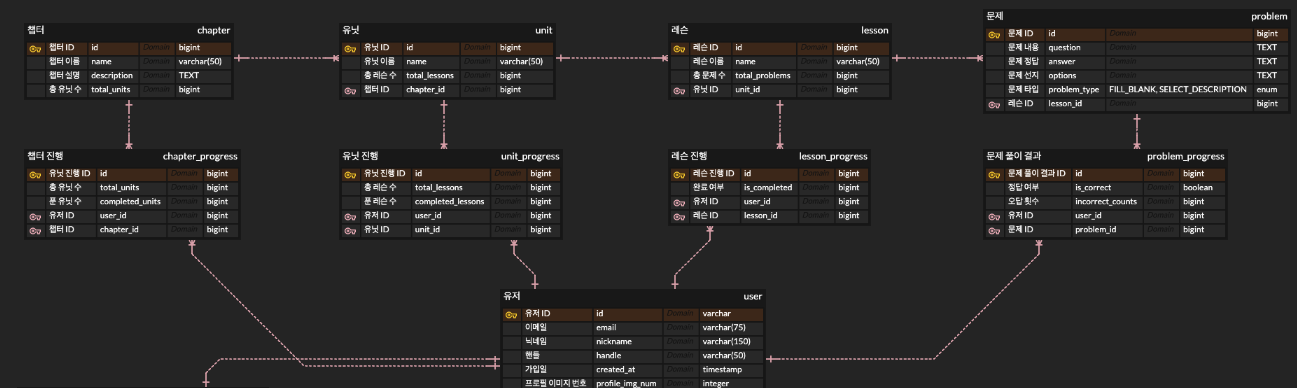Click the foreign key icon beside lesson_id in lesson_progress

[679, 216]
